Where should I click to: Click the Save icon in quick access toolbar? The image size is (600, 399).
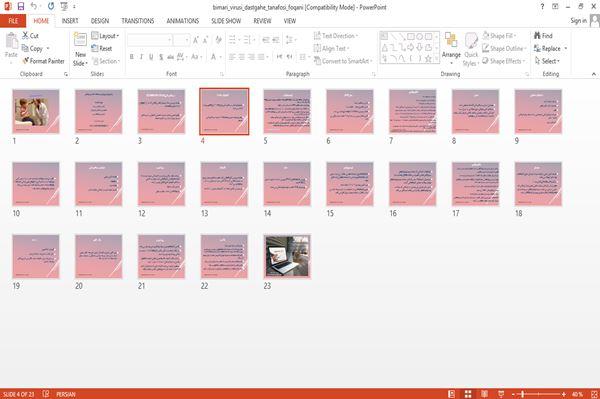(21, 7)
